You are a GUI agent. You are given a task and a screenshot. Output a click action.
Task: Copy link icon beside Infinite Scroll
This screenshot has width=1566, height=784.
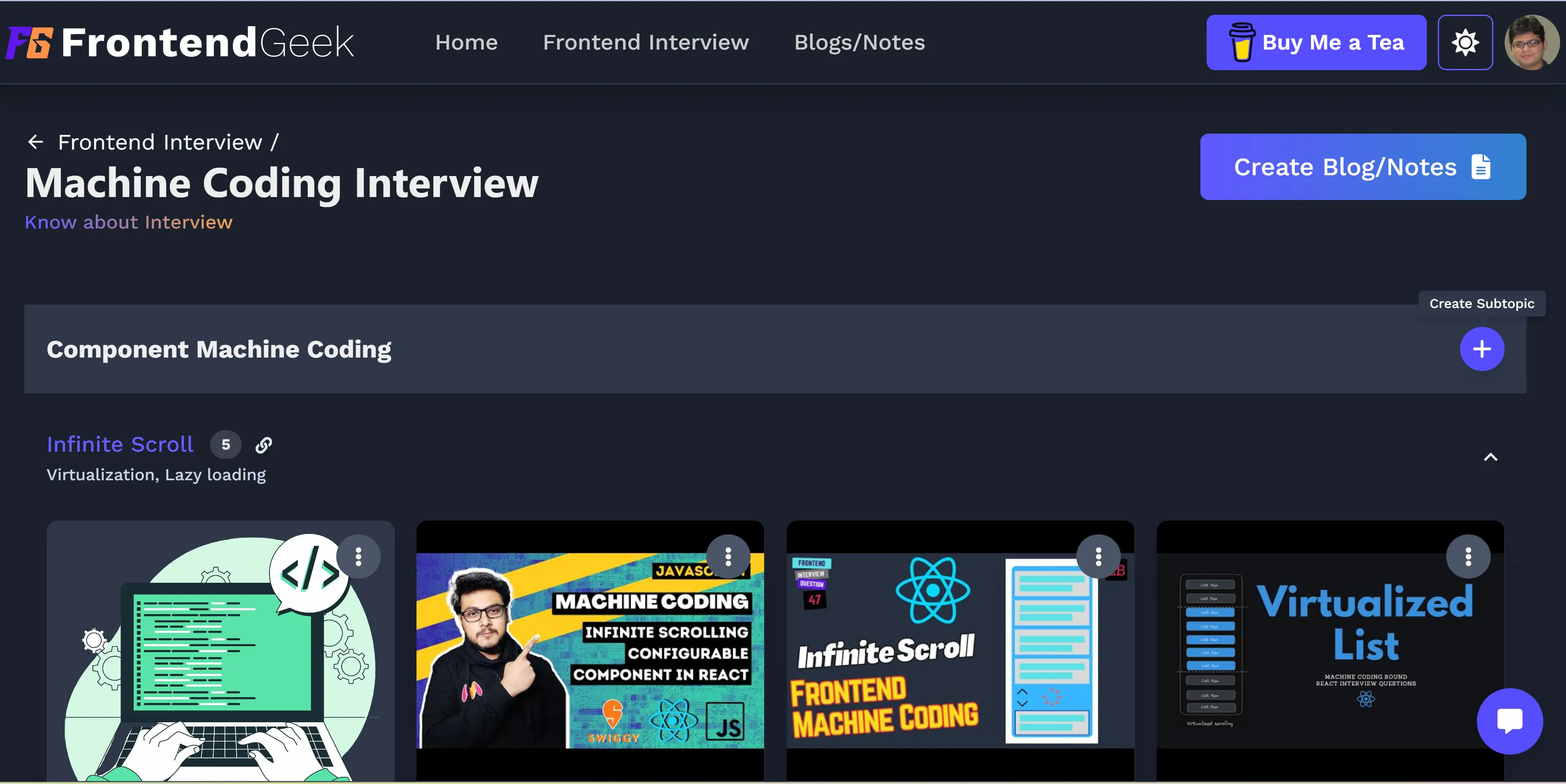264,445
